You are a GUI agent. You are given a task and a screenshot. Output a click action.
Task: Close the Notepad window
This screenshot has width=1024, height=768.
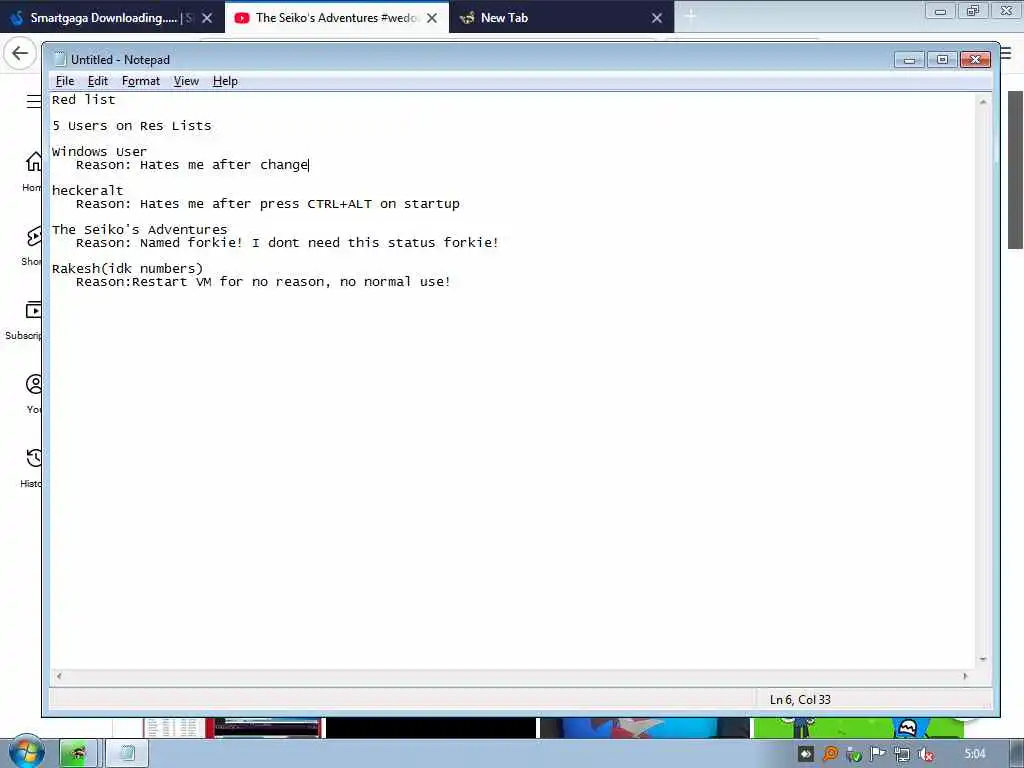tap(975, 59)
